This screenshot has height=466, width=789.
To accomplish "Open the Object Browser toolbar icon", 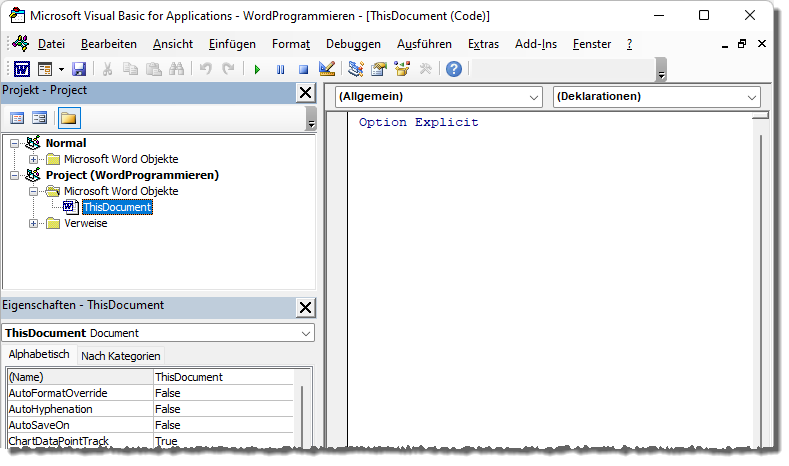I will (x=402, y=69).
